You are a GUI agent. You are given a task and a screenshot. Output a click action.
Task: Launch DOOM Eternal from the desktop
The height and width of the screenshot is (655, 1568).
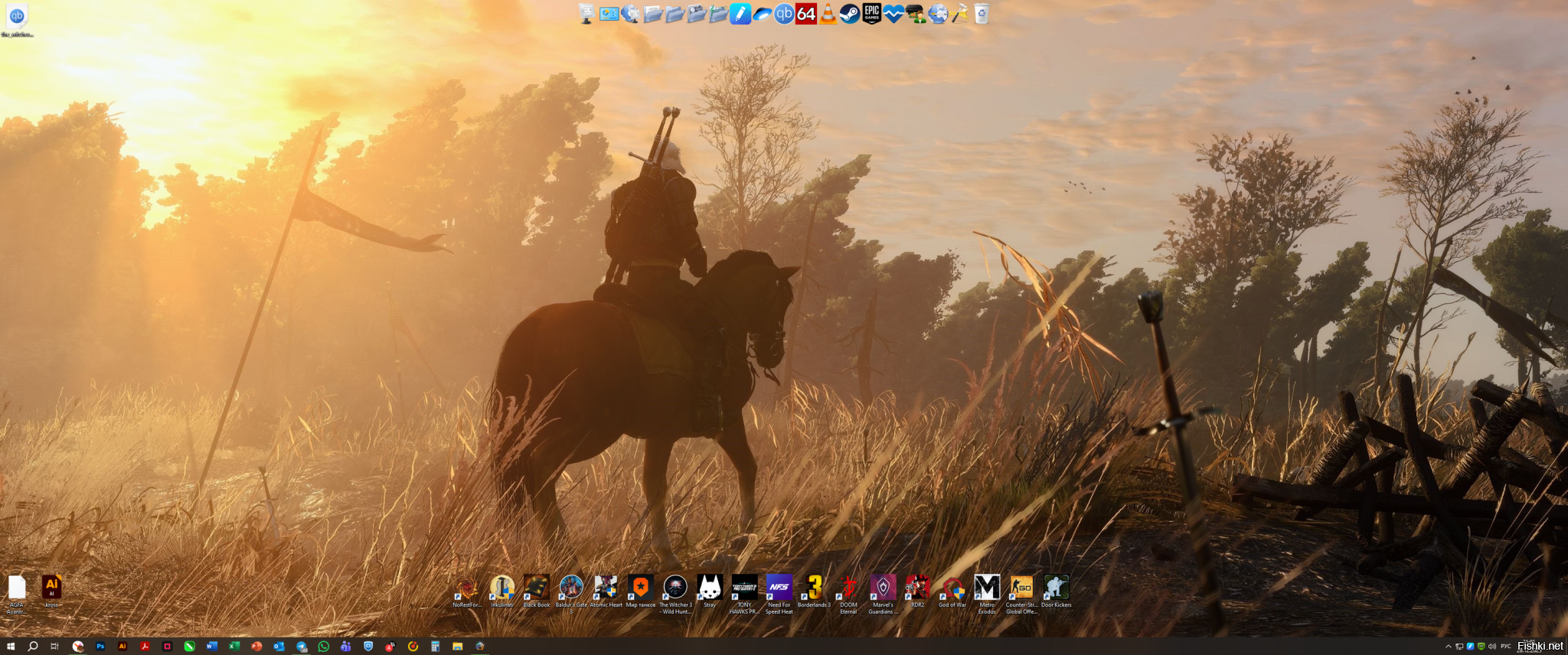click(848, 588)
